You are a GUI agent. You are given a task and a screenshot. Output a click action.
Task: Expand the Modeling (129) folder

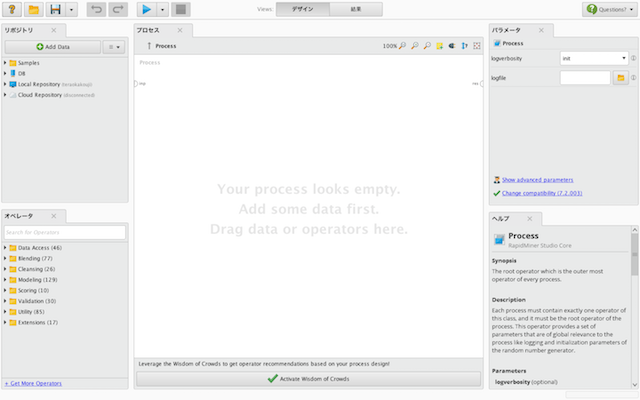tap(5, 280)
